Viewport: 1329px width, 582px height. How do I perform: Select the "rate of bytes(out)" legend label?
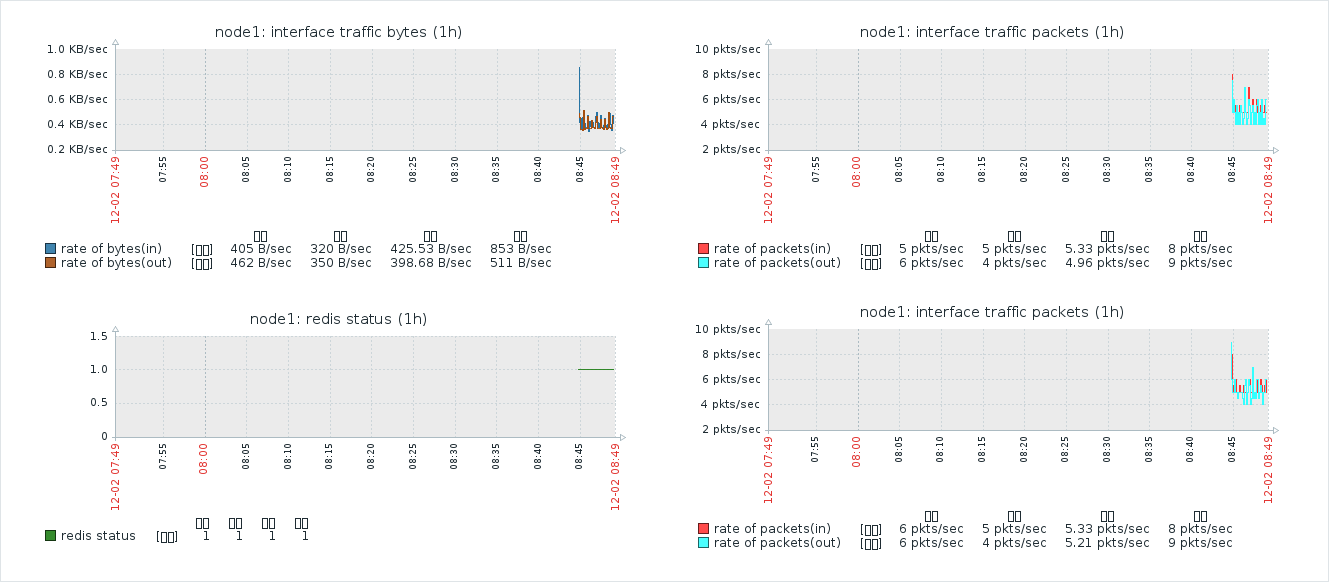click(x=116, y=263)
